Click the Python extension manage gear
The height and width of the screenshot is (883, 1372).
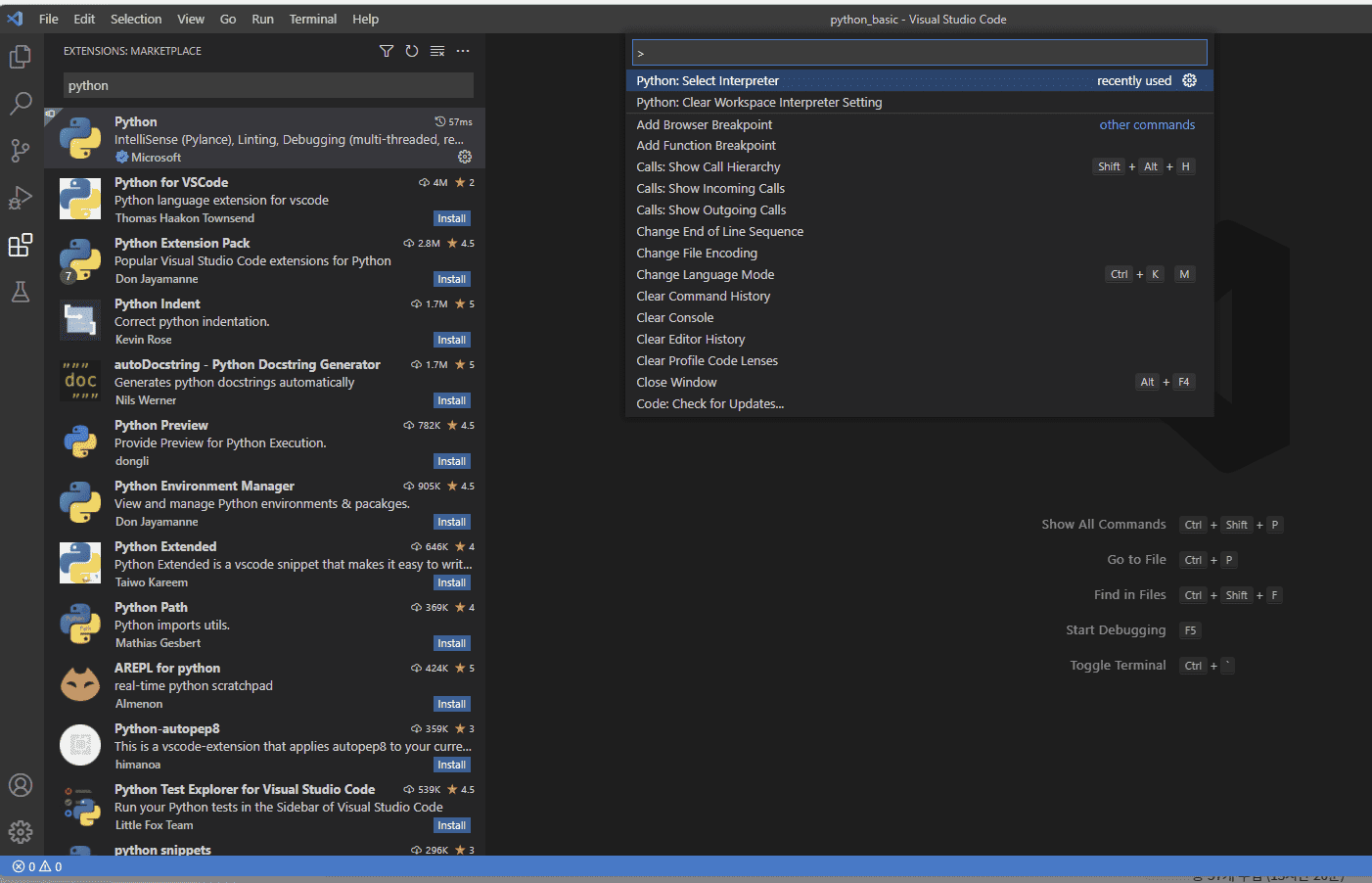click(x=465, y=157)
